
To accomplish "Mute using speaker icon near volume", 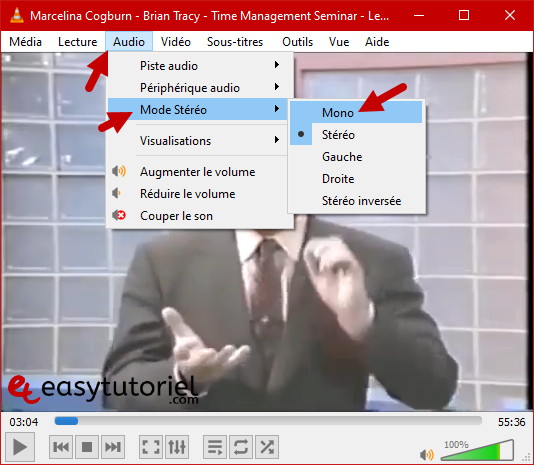I will tap(426, 454).
